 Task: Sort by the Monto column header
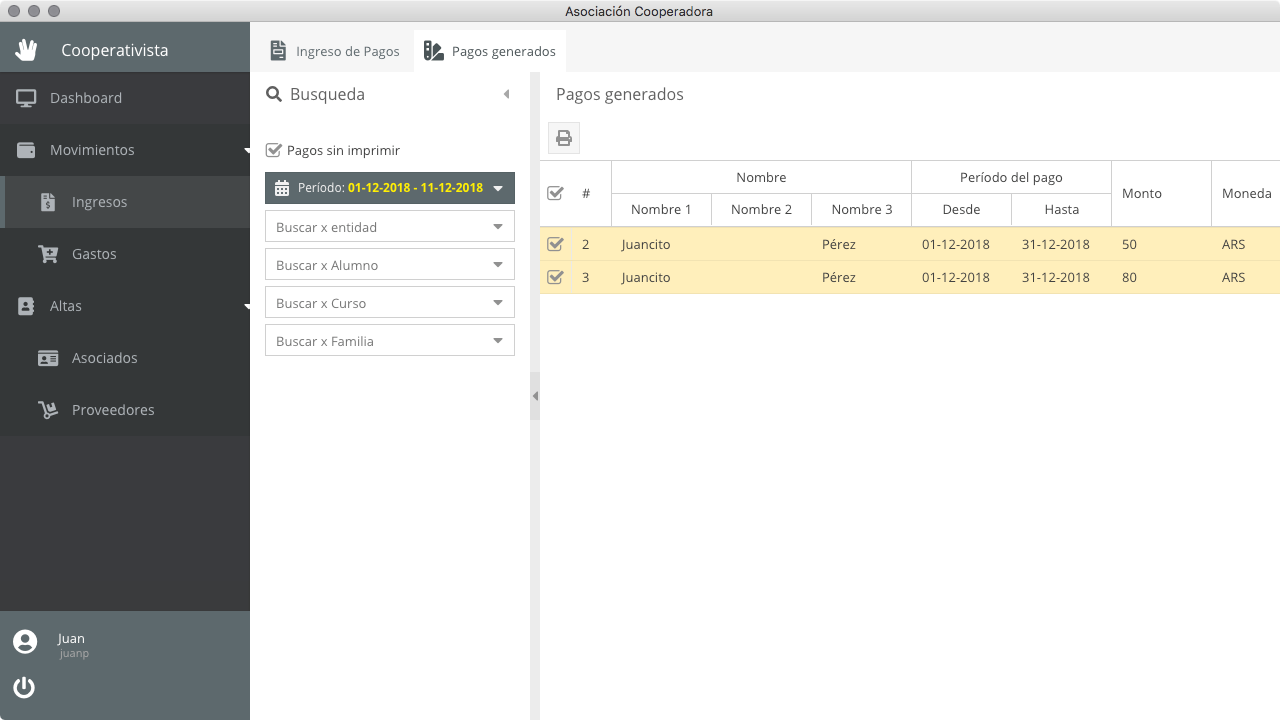[x=1161, y=193]
